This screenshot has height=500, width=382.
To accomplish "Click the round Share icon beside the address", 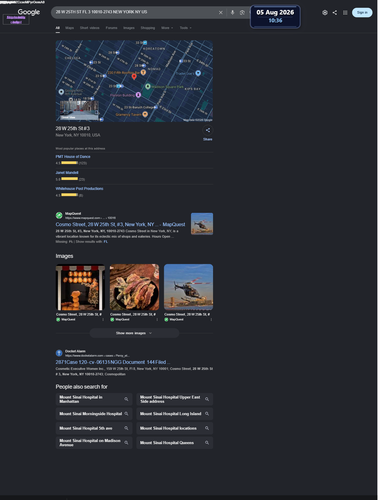I will pos(208,130).
